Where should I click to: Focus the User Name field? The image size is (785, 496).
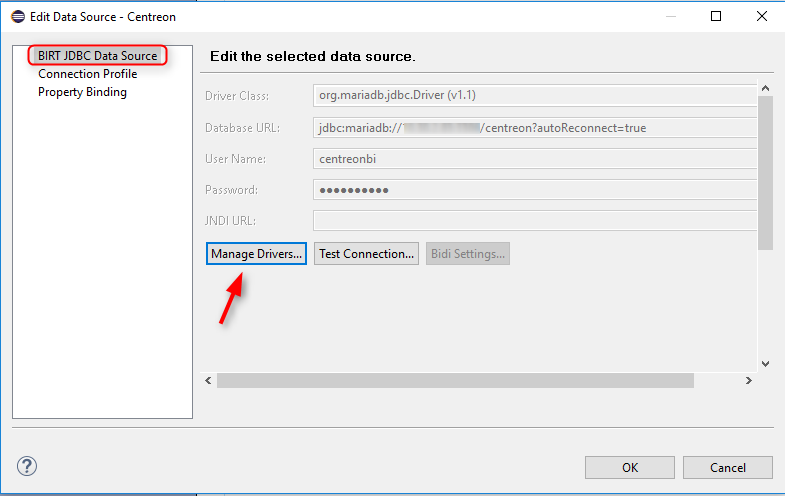click(534, 159)
